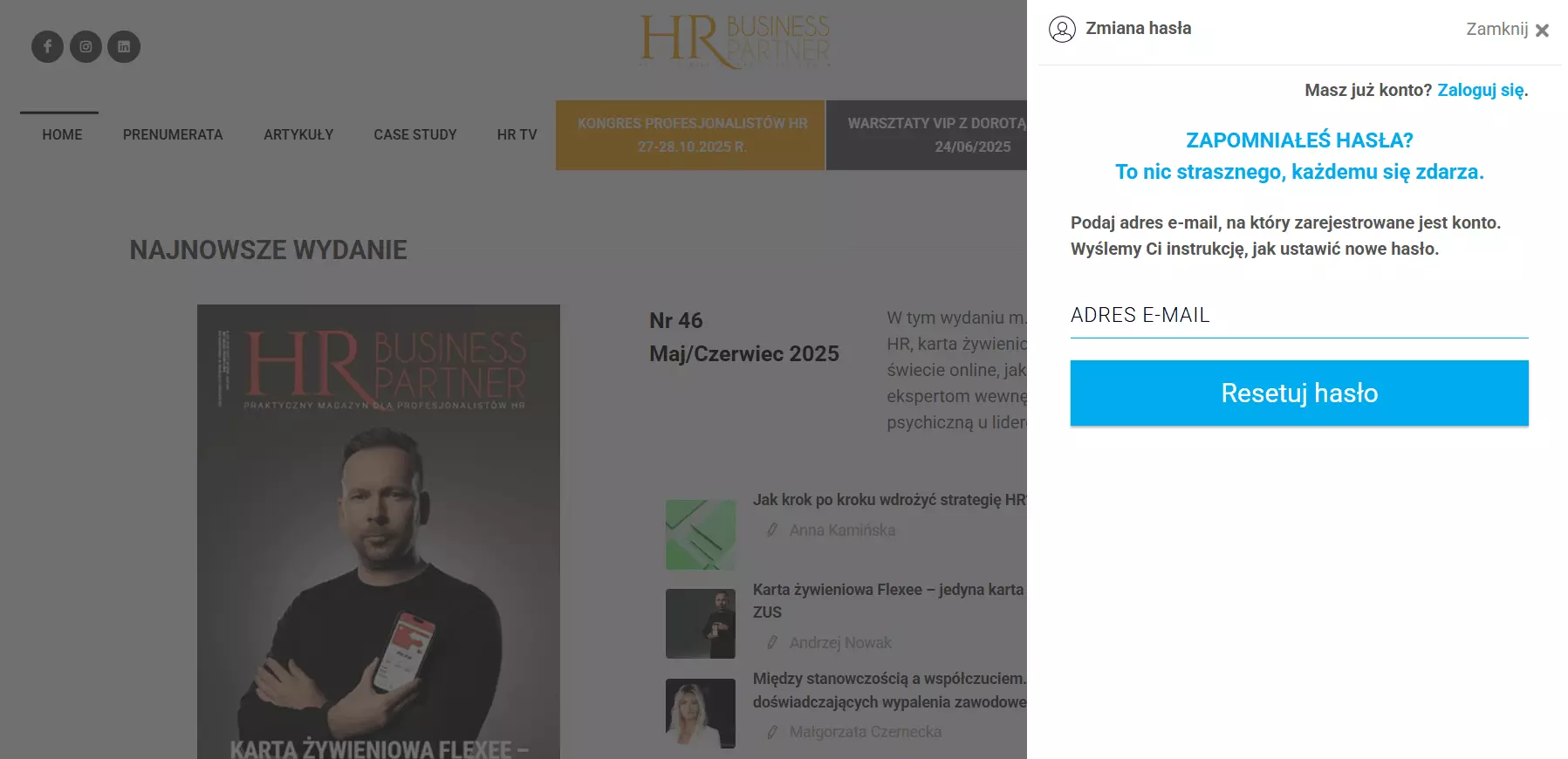Click author name Anna Kamińska

842,530
